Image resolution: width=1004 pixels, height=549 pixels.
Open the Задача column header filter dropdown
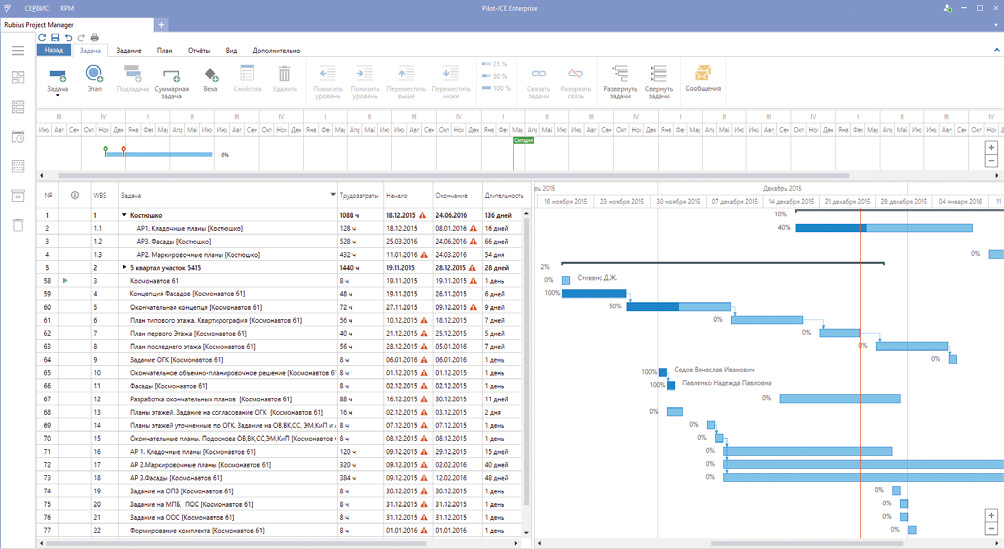(x=332, y=195)
